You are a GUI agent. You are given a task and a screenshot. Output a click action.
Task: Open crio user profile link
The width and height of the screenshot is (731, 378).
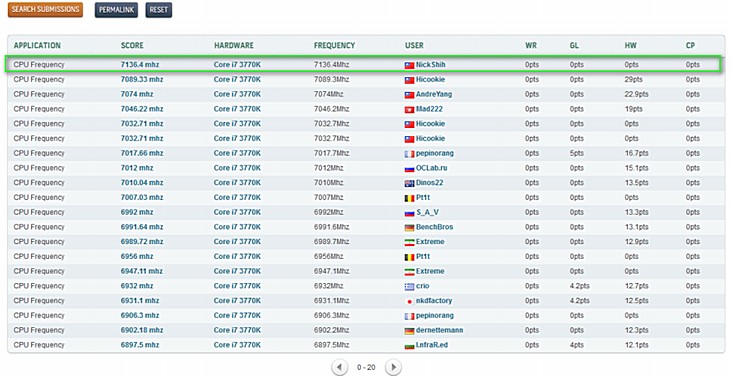tap(422, 286)
